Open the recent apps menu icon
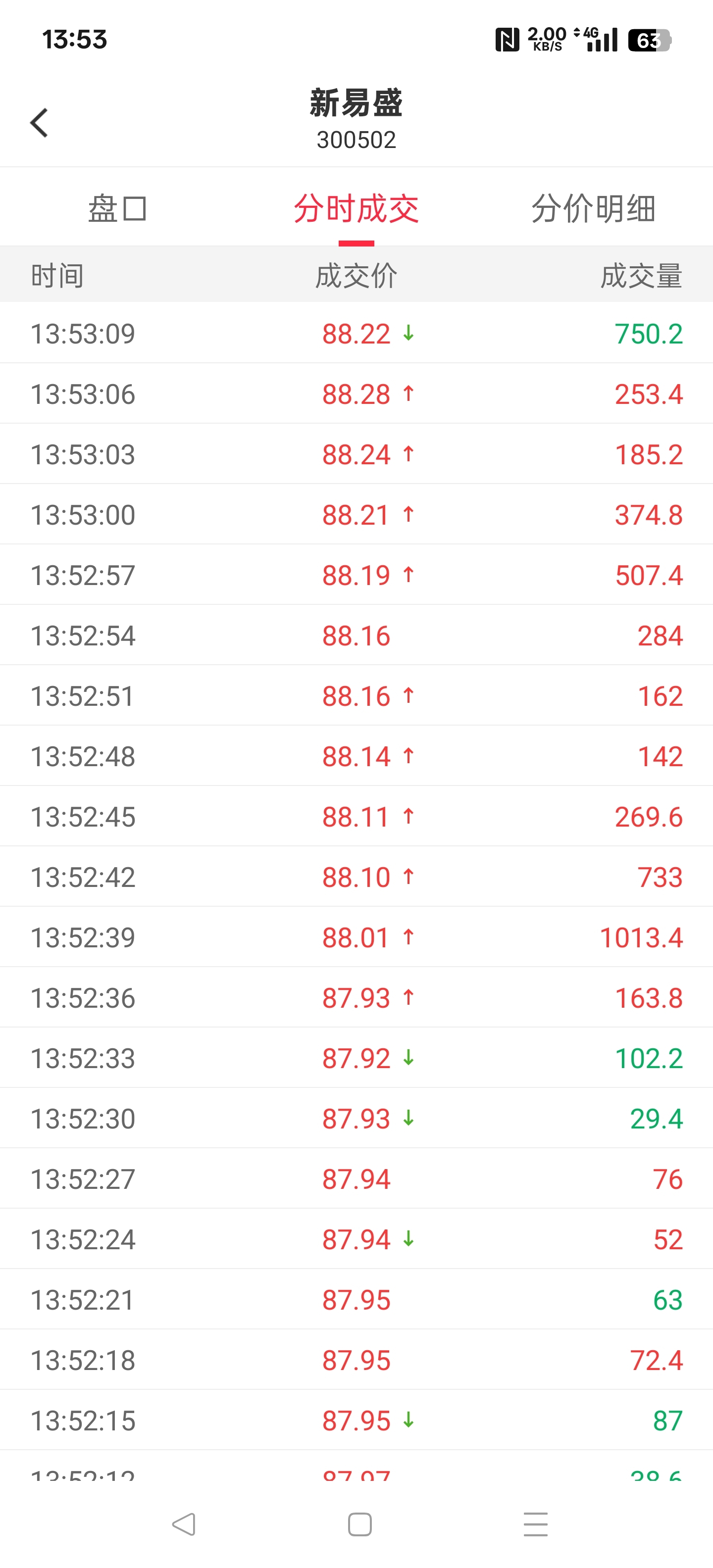This screenshot has height=1568, width=713. 536,1524
